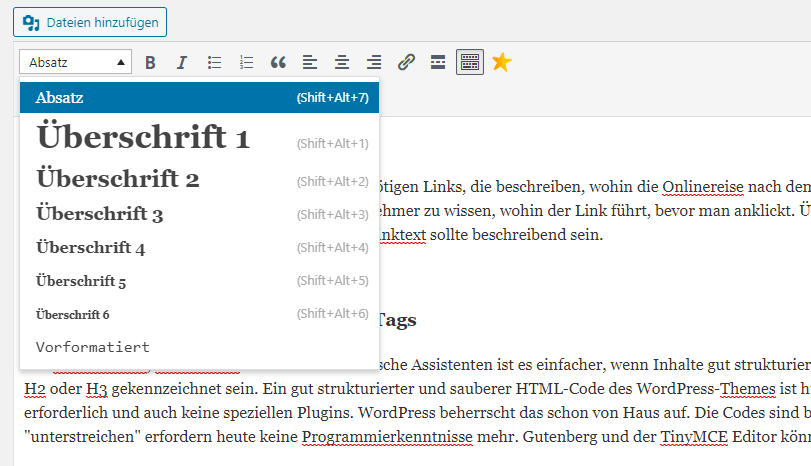811x466 pixels.
Task: Click the word Gutenberg in the paragraph
Action: pyautogui.click(x=560, y=437)
